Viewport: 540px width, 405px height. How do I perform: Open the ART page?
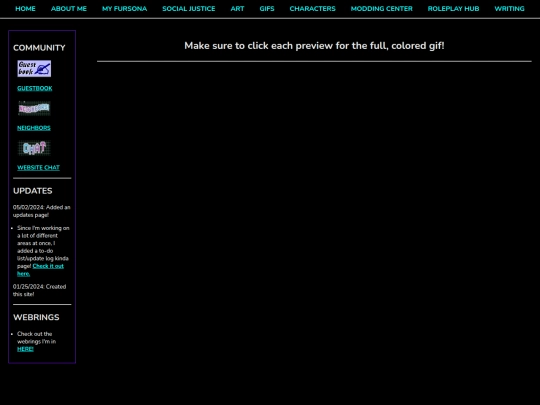tap(237, 9)
